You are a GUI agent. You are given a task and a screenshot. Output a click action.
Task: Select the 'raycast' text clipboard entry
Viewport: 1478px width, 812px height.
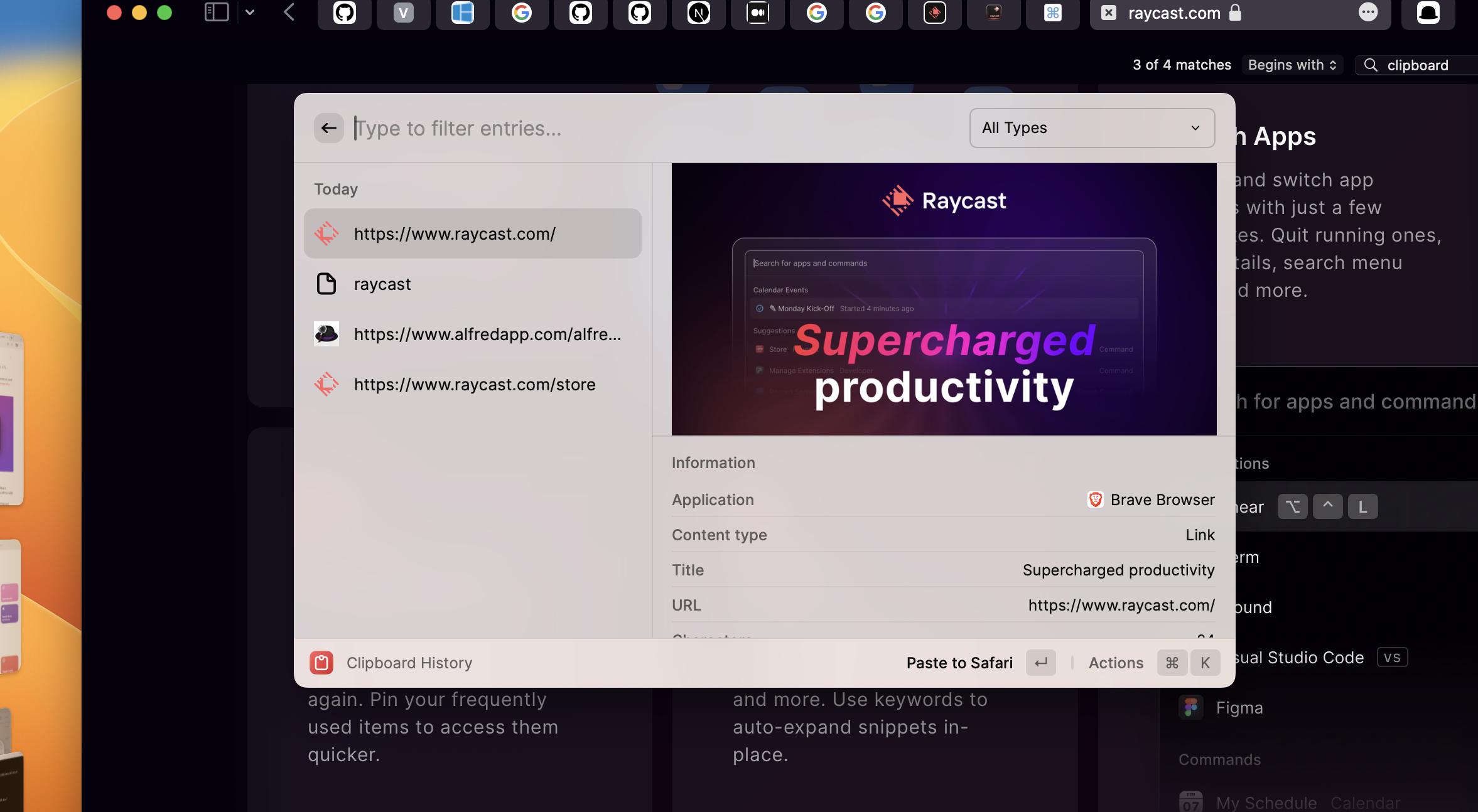tap(472, 284)
